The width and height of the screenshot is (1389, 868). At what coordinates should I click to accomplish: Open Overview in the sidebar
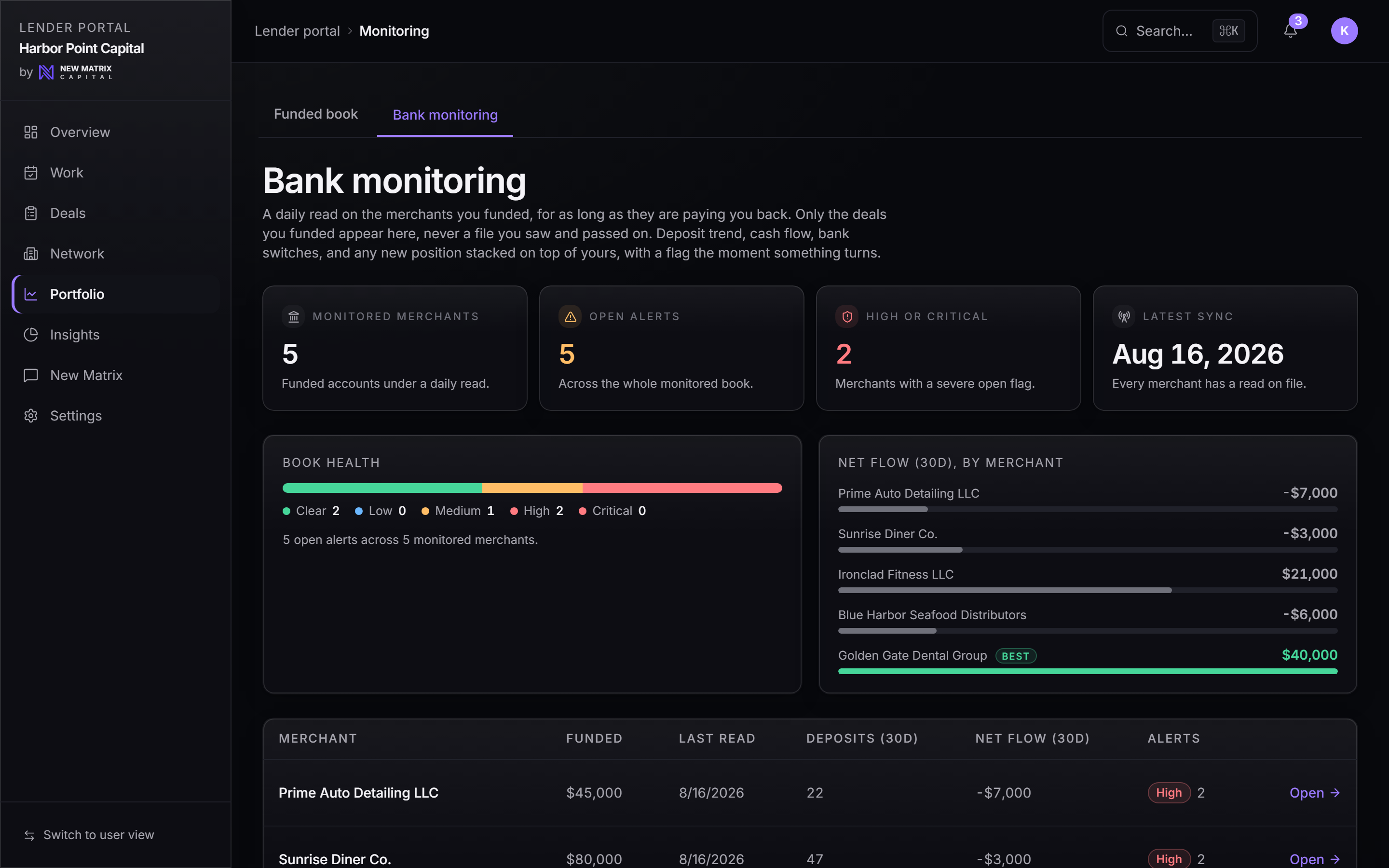pyautogui.click(x=115, y=133)
